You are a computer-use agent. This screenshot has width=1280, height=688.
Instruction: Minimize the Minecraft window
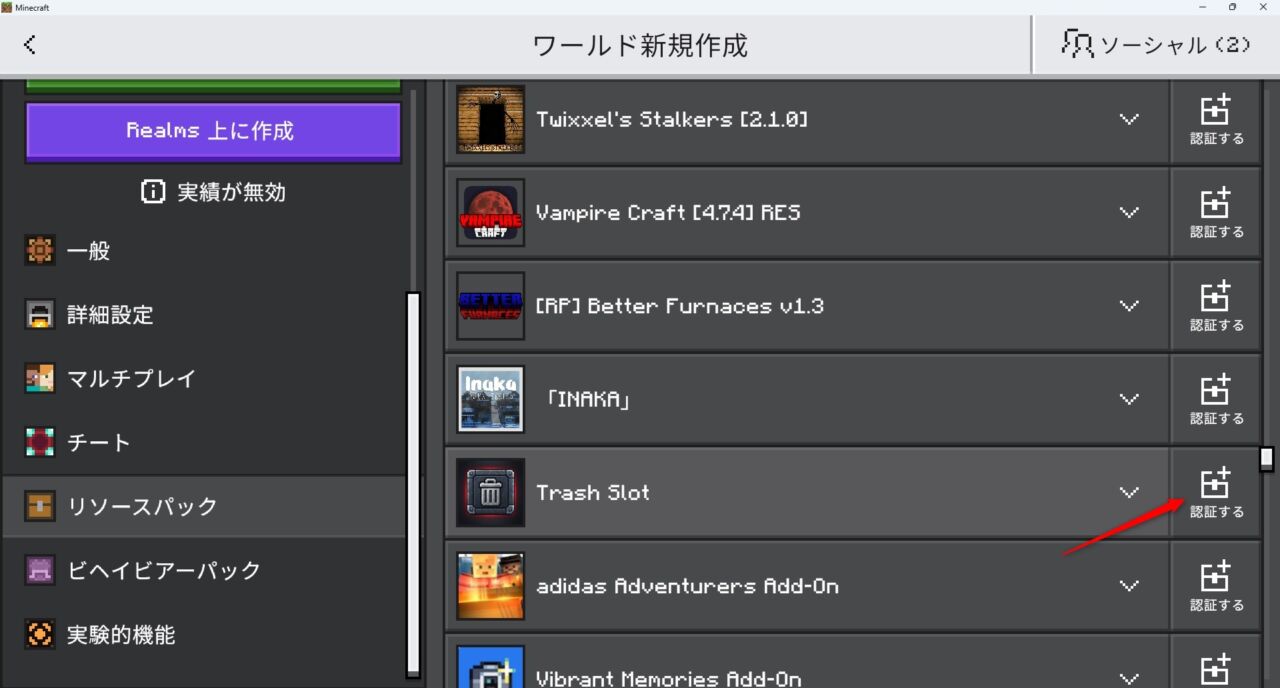(x=1201, y=7)
